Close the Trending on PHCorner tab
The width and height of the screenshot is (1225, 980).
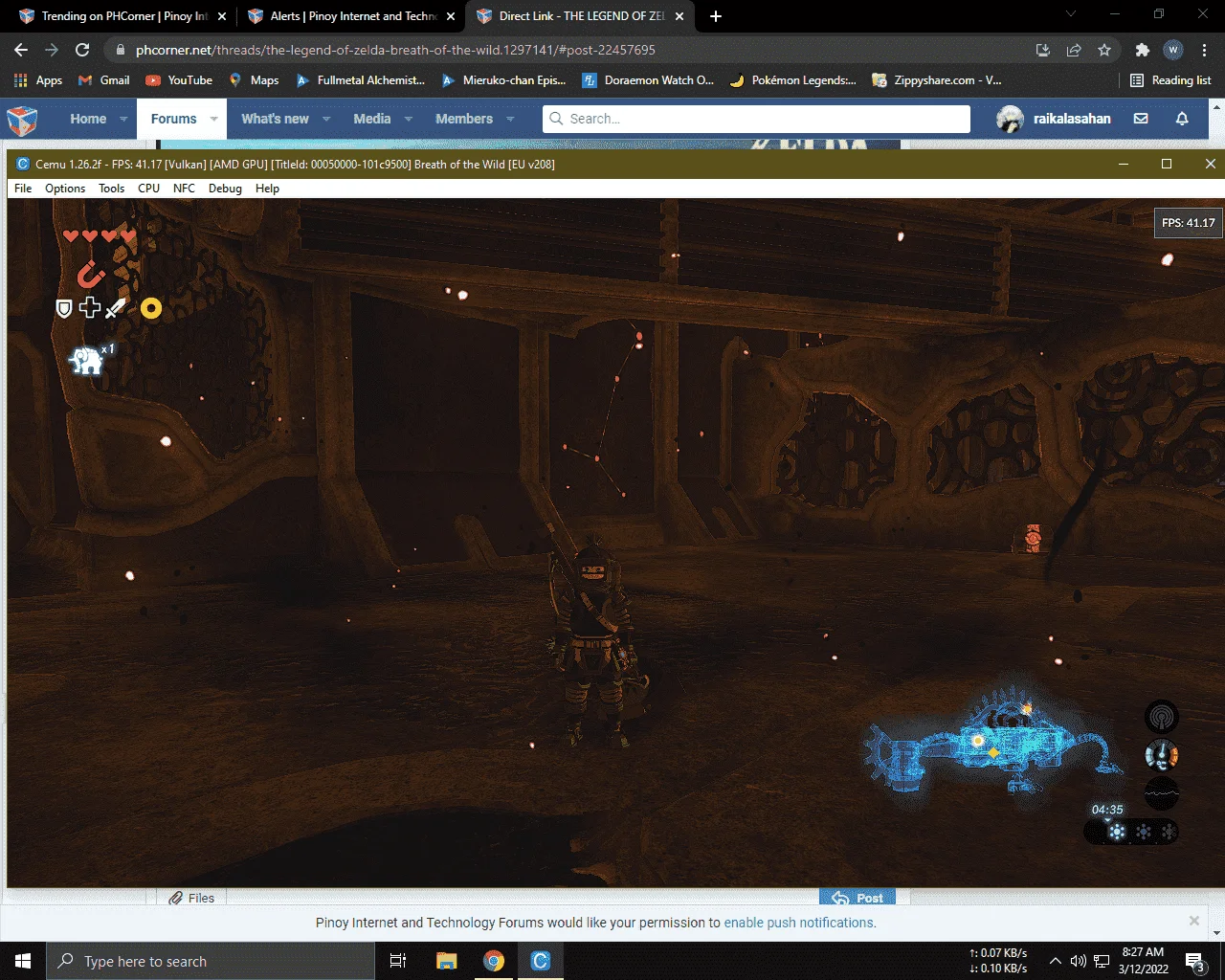pyautogui.click(x=222, y=16)
